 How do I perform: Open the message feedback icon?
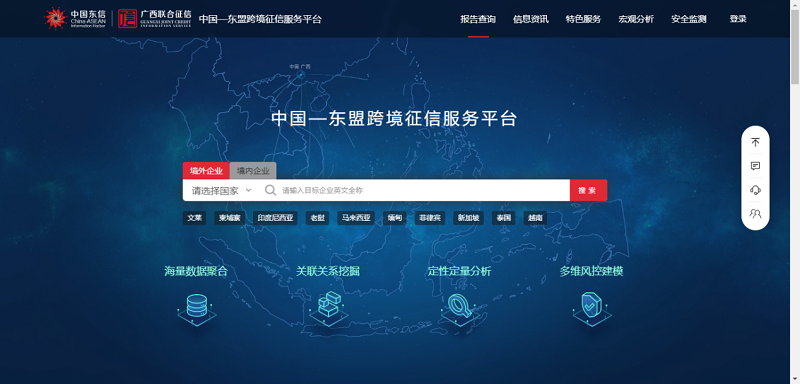(x=755, y=166)
